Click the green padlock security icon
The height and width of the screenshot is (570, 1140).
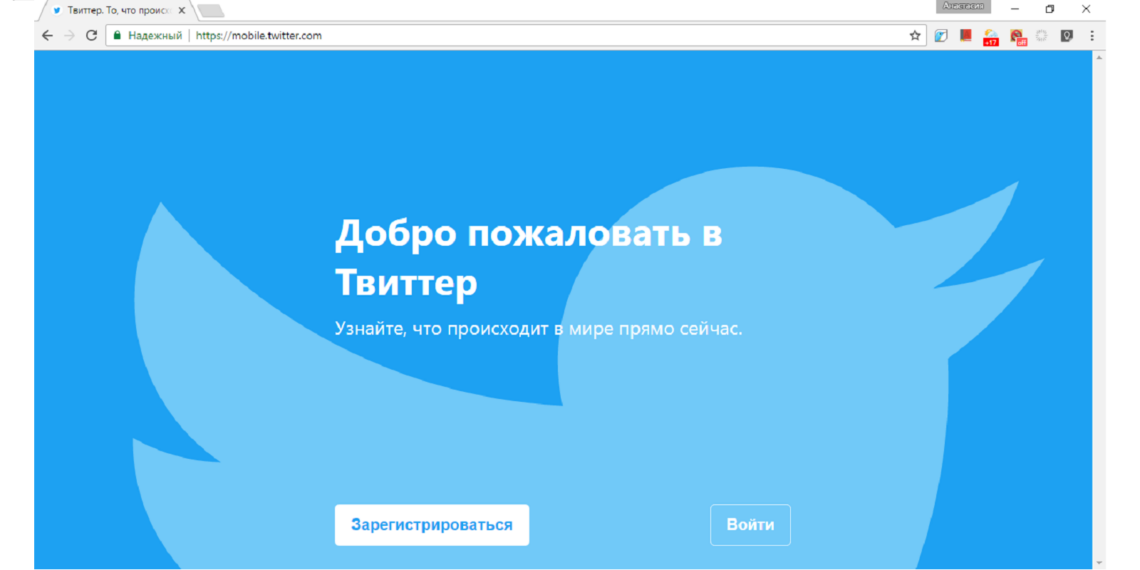[x=117, y=35]
